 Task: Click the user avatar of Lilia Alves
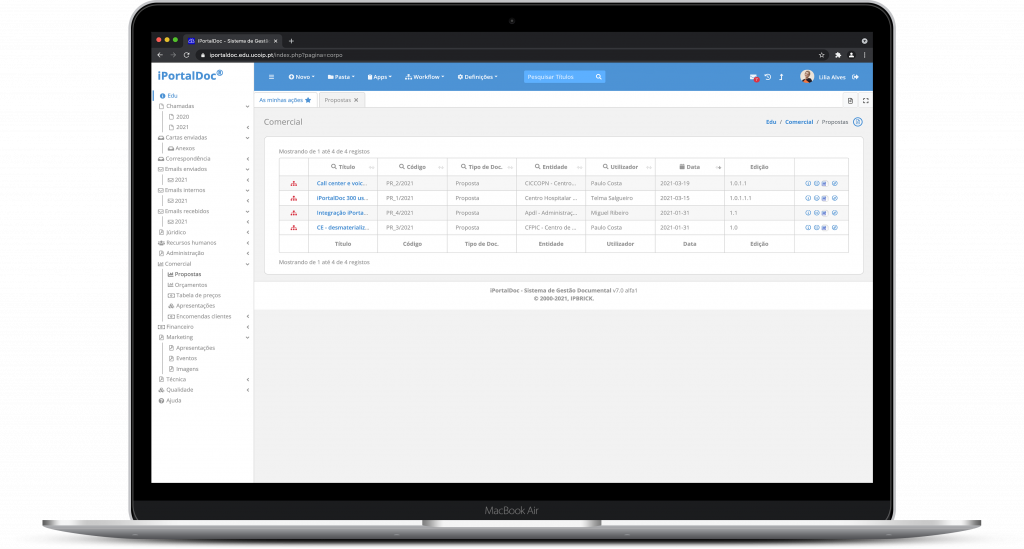point(807,76)
